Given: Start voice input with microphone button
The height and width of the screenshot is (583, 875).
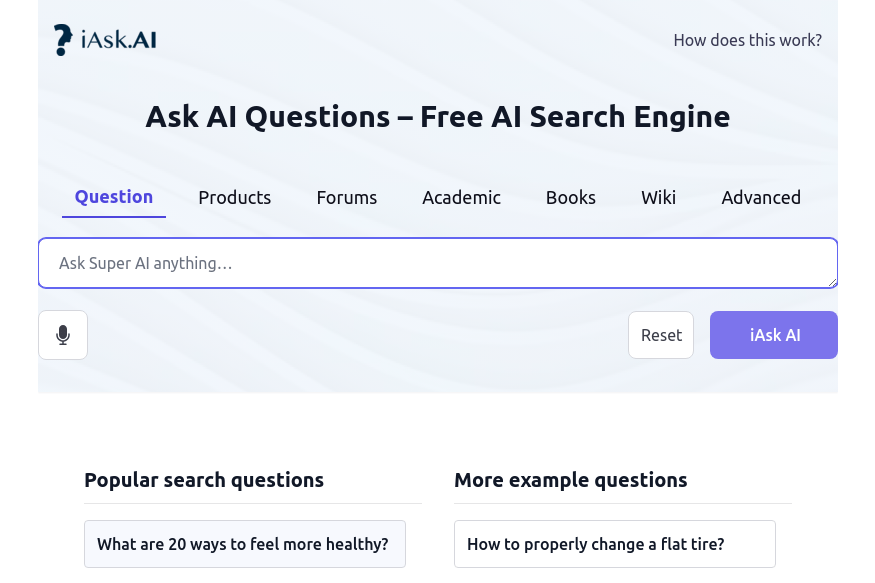Looking at the screenshot, I should (x=63, y=335).
